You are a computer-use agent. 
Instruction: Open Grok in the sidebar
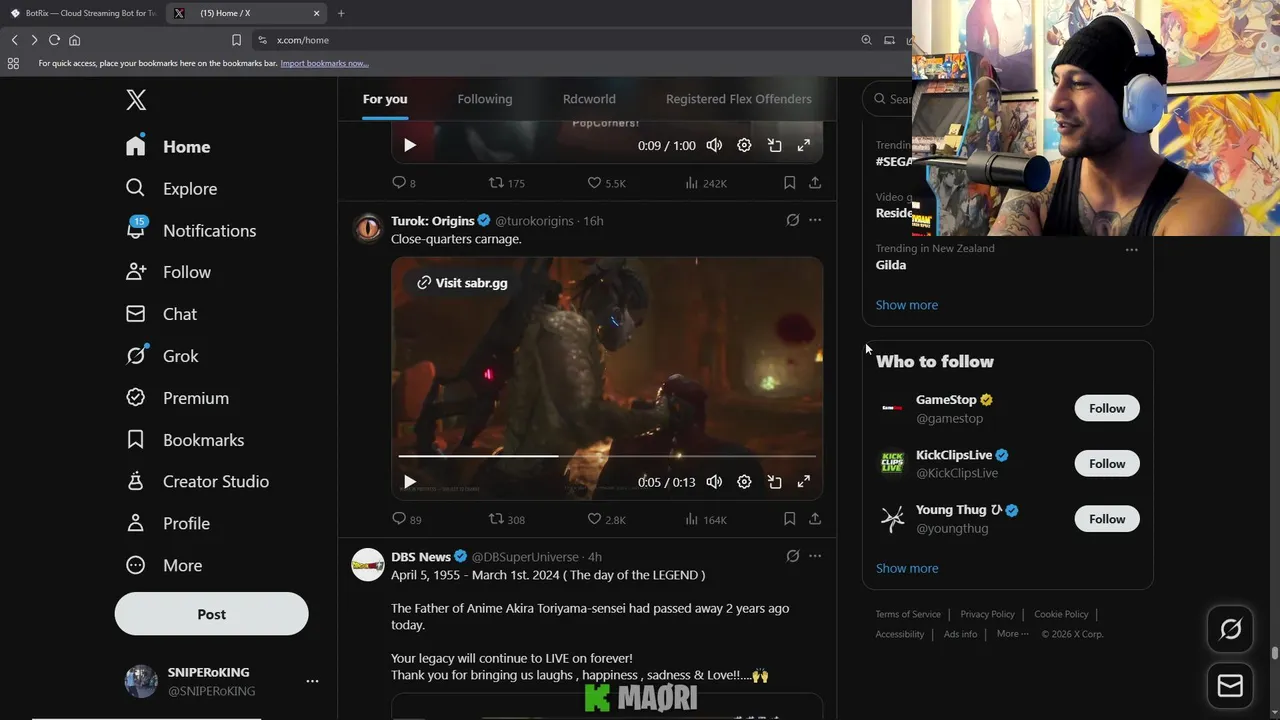pyautogui.click(x=162, y=356)
